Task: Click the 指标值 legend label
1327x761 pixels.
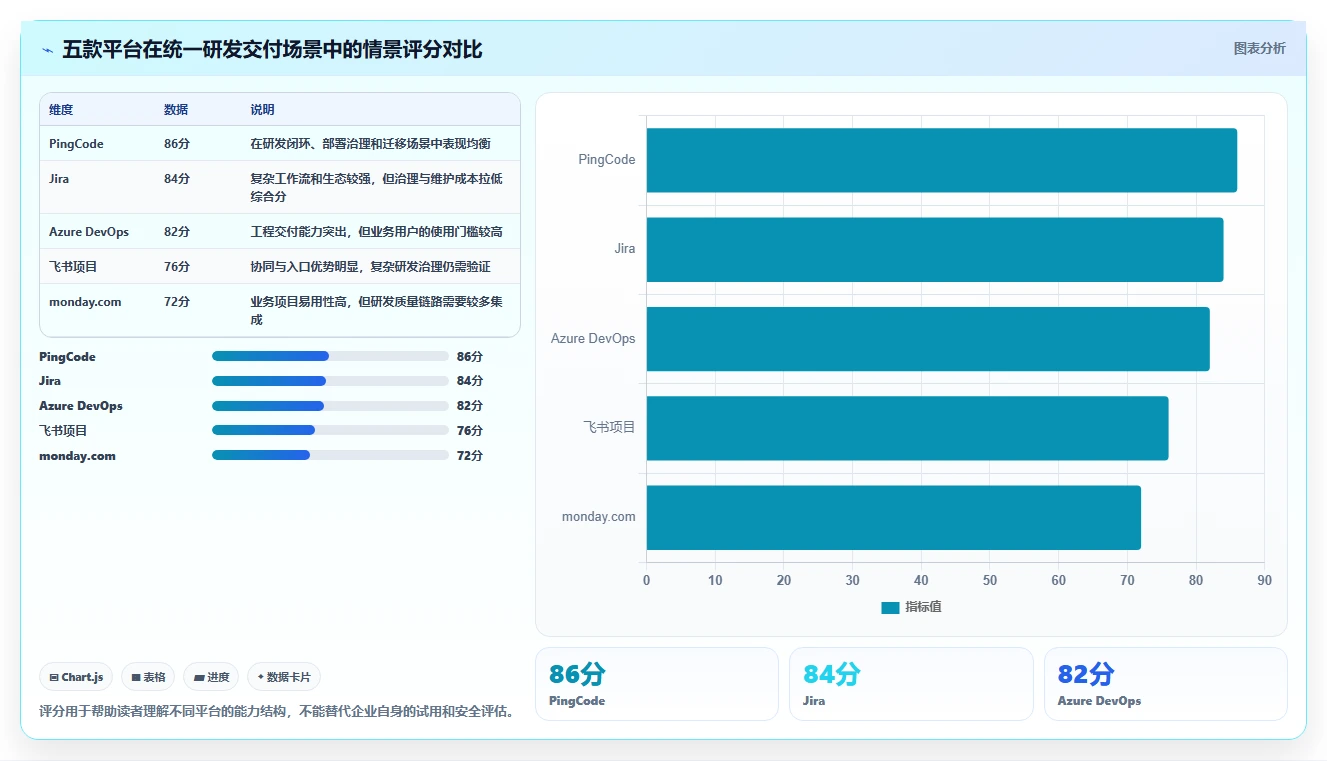Action: pos(923,607)
